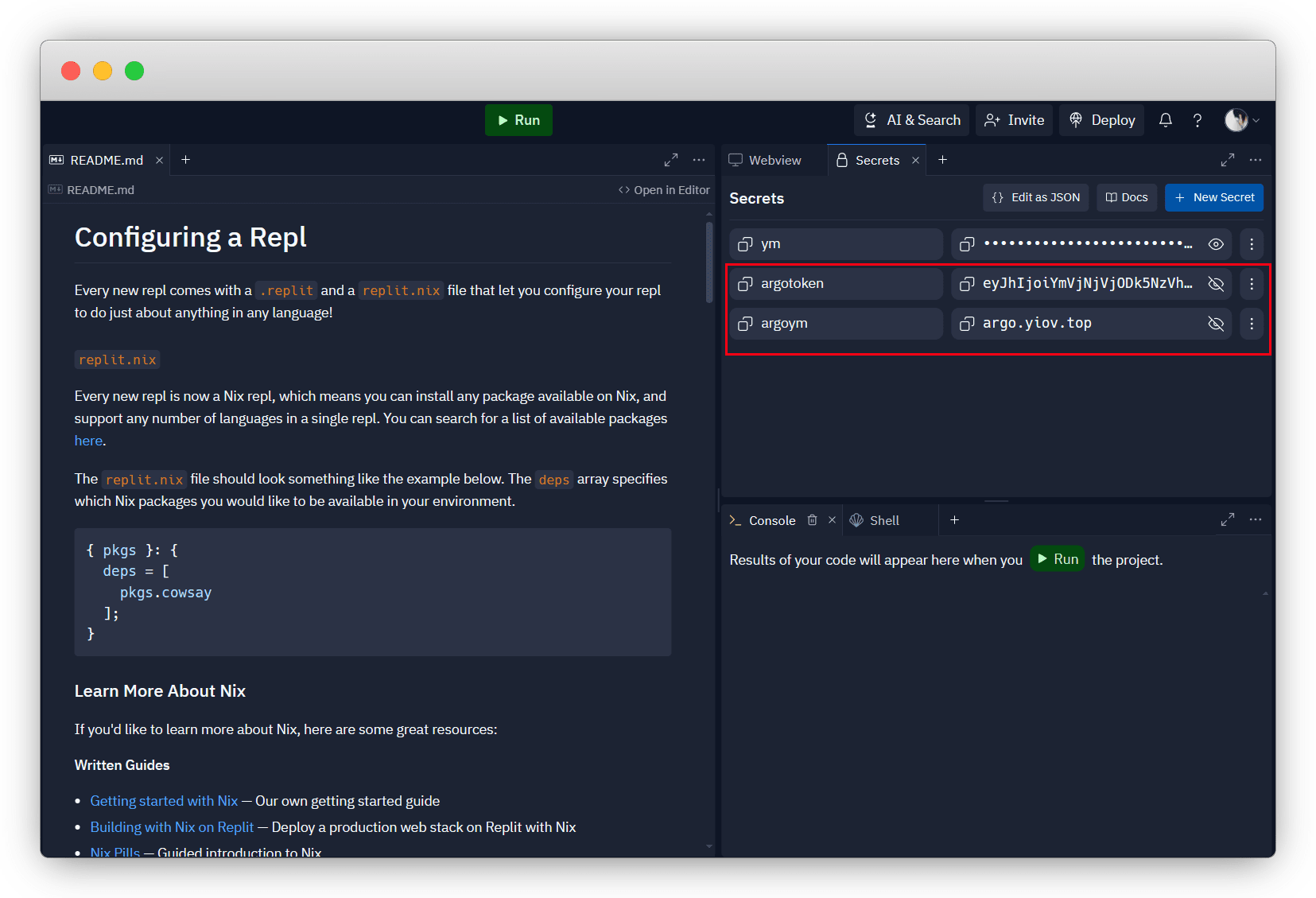1316x898 pixels.
Task: Hide the argoym secret value
Action: click(1216, 324)
